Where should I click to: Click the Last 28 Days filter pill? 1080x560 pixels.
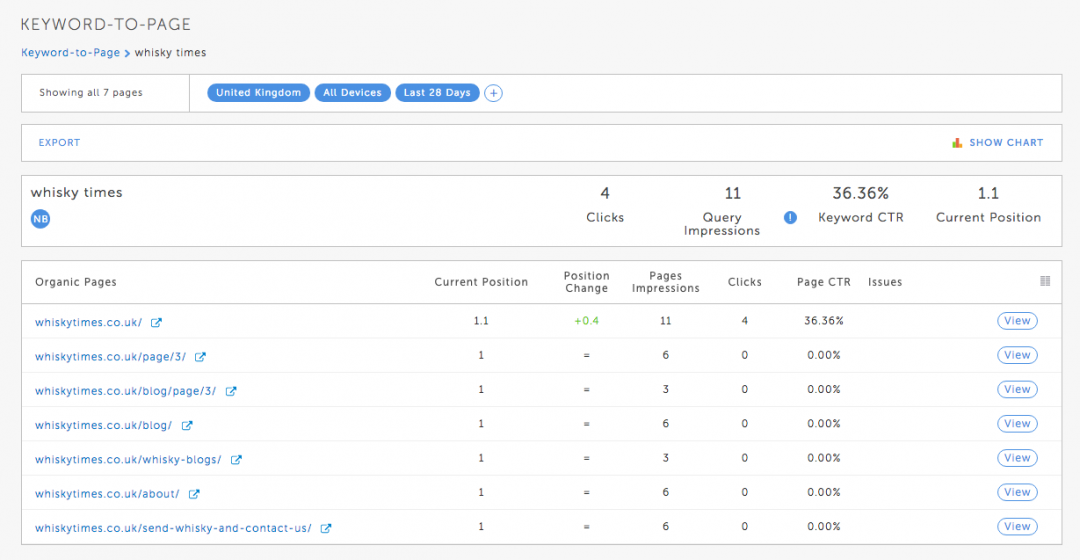437,93
